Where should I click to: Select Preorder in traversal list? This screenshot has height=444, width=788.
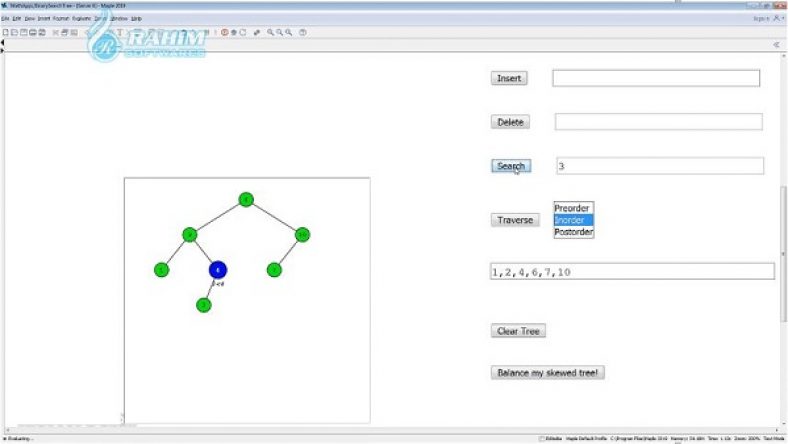click(573, 208)
